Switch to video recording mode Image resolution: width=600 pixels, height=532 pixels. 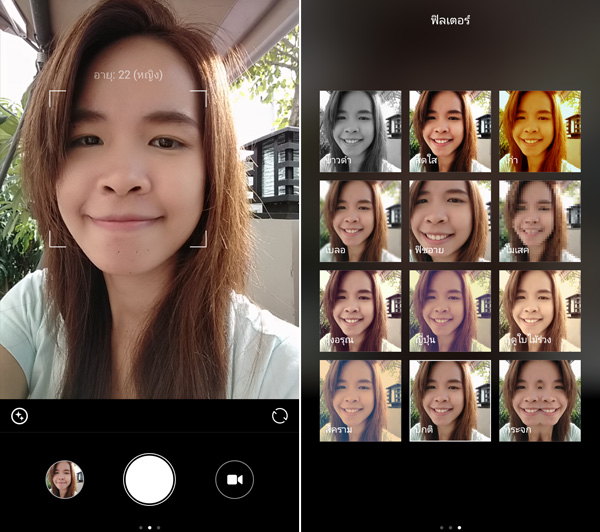234,480
